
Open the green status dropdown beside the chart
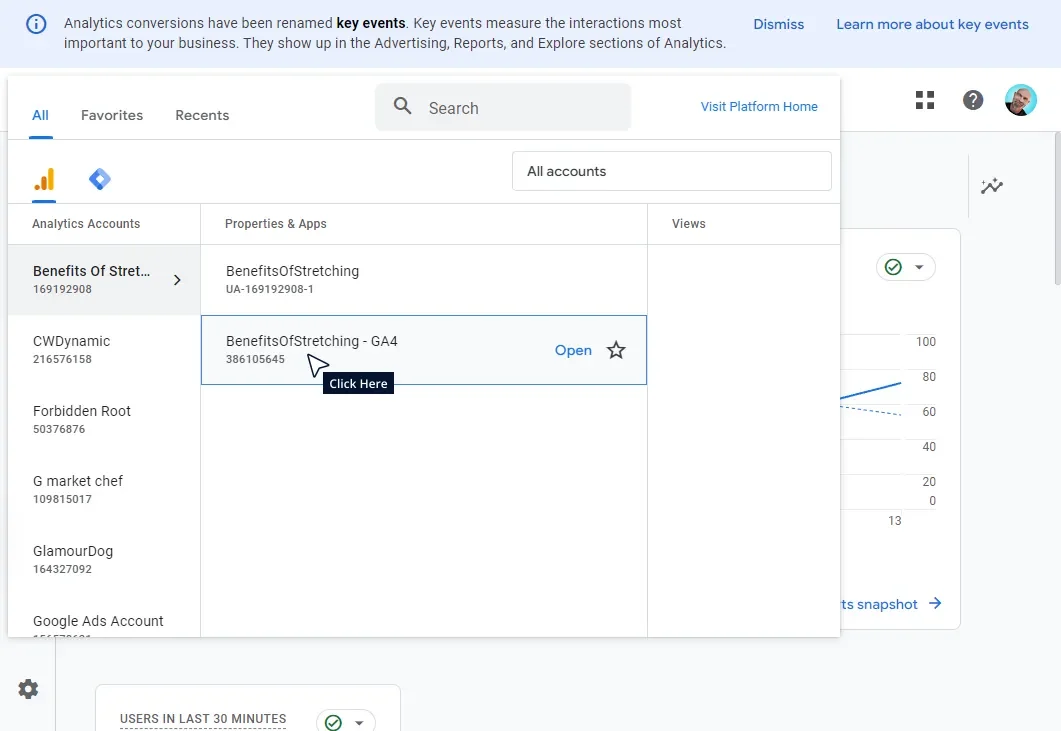pos(905,267)
